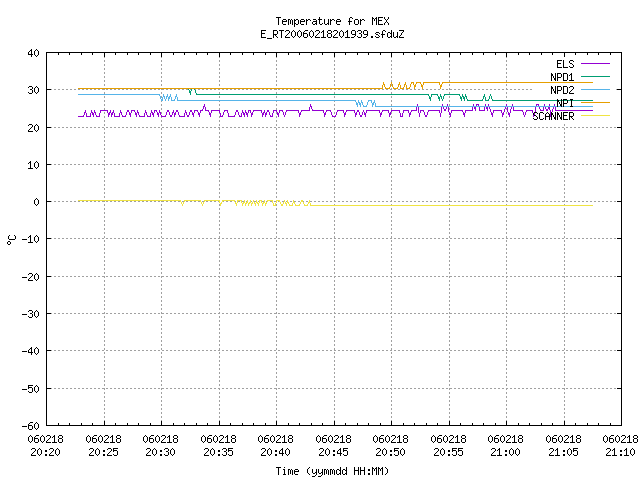
Task: Click the y-axis label -20
Action: pos(31,277)
